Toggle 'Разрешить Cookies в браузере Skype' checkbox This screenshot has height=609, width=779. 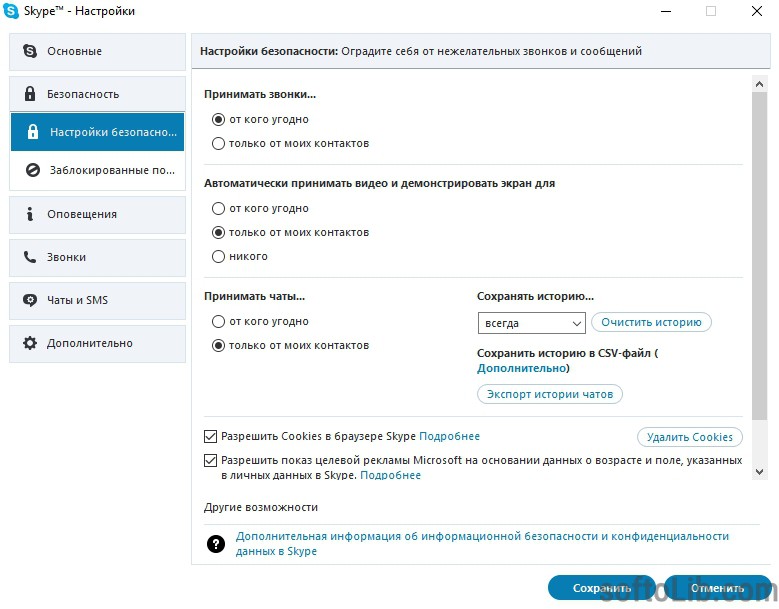(x=210, y=437)
